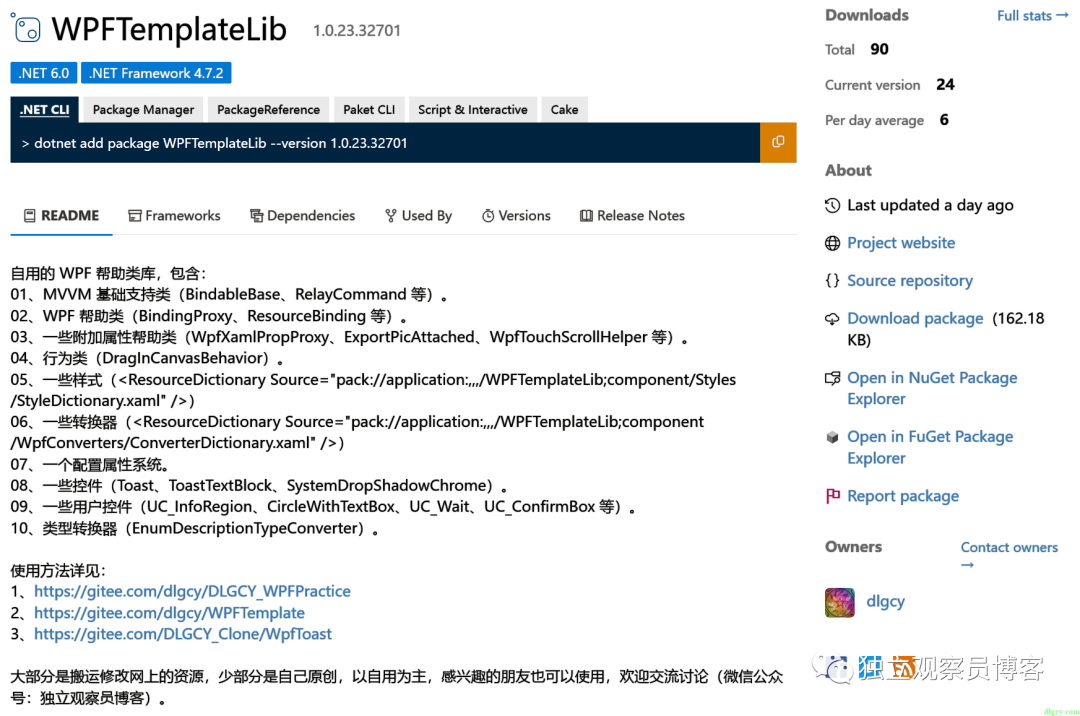This screenshot has width=1080, height=716.
Task: Click the total downloads value 90
Action: tap(879, 49)
